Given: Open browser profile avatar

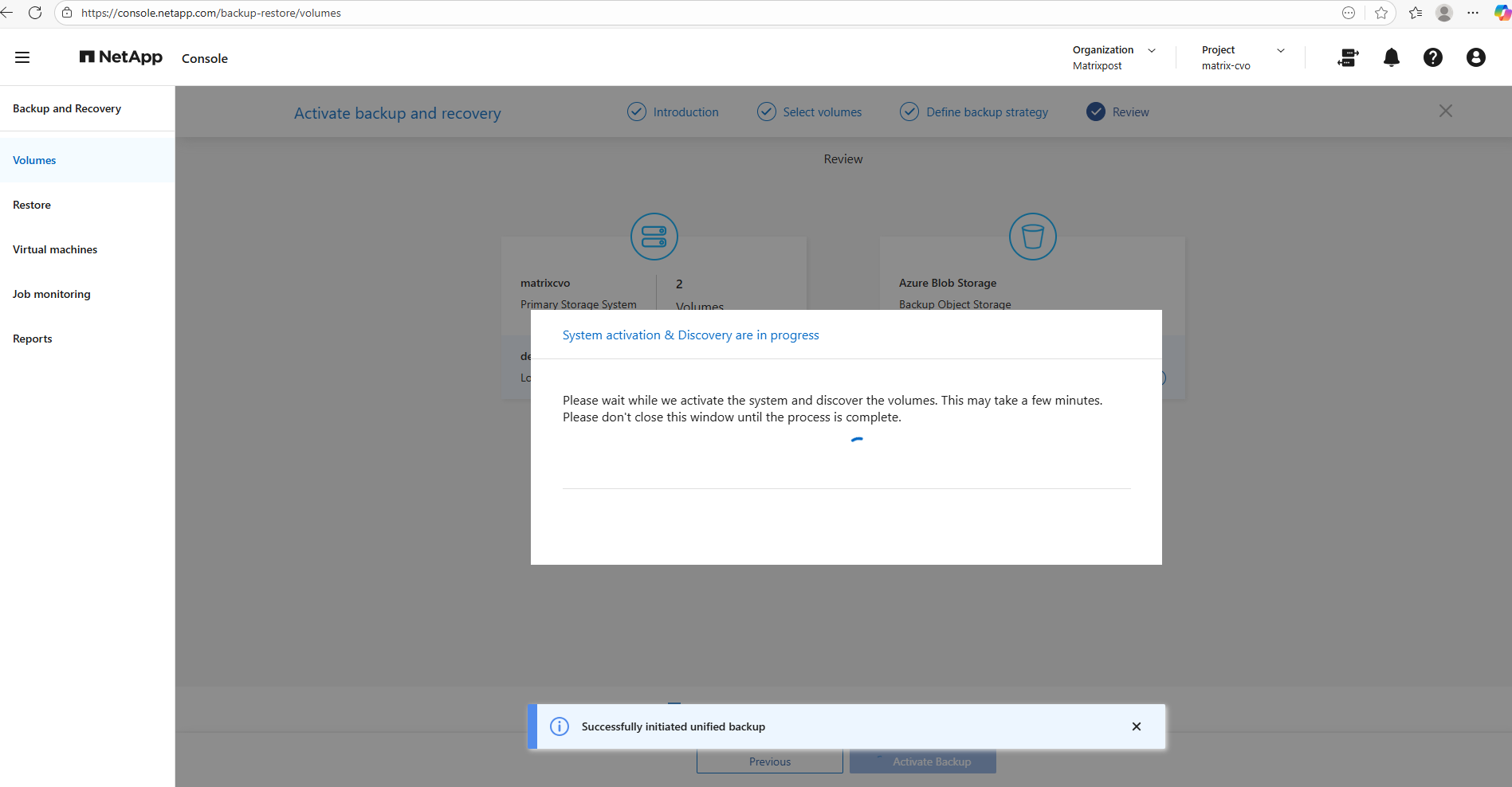Looking at the screenshot, I should point(1444,13).
